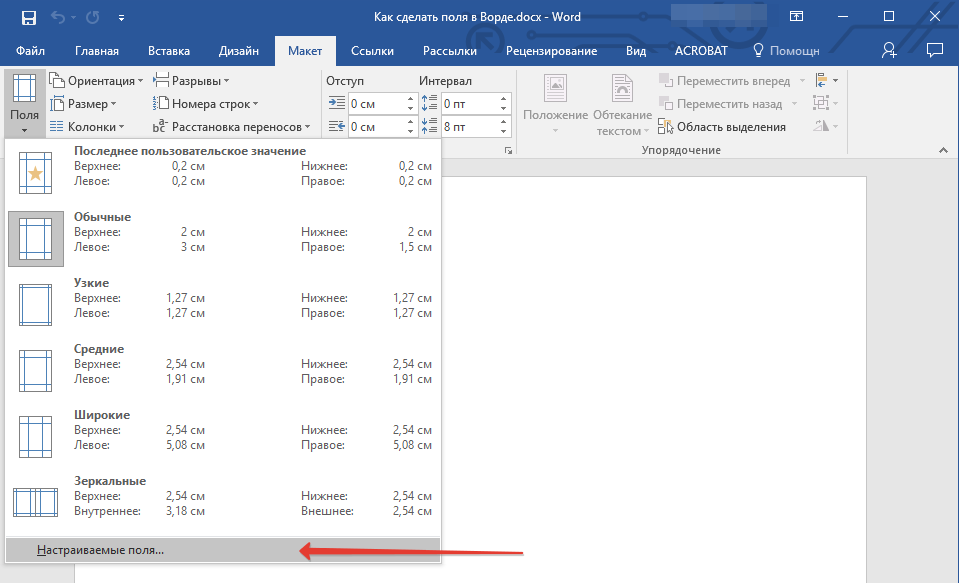Open the Рецензирование ribbon tab
This screenshot has height=583, width=959.
pos(551,51)
